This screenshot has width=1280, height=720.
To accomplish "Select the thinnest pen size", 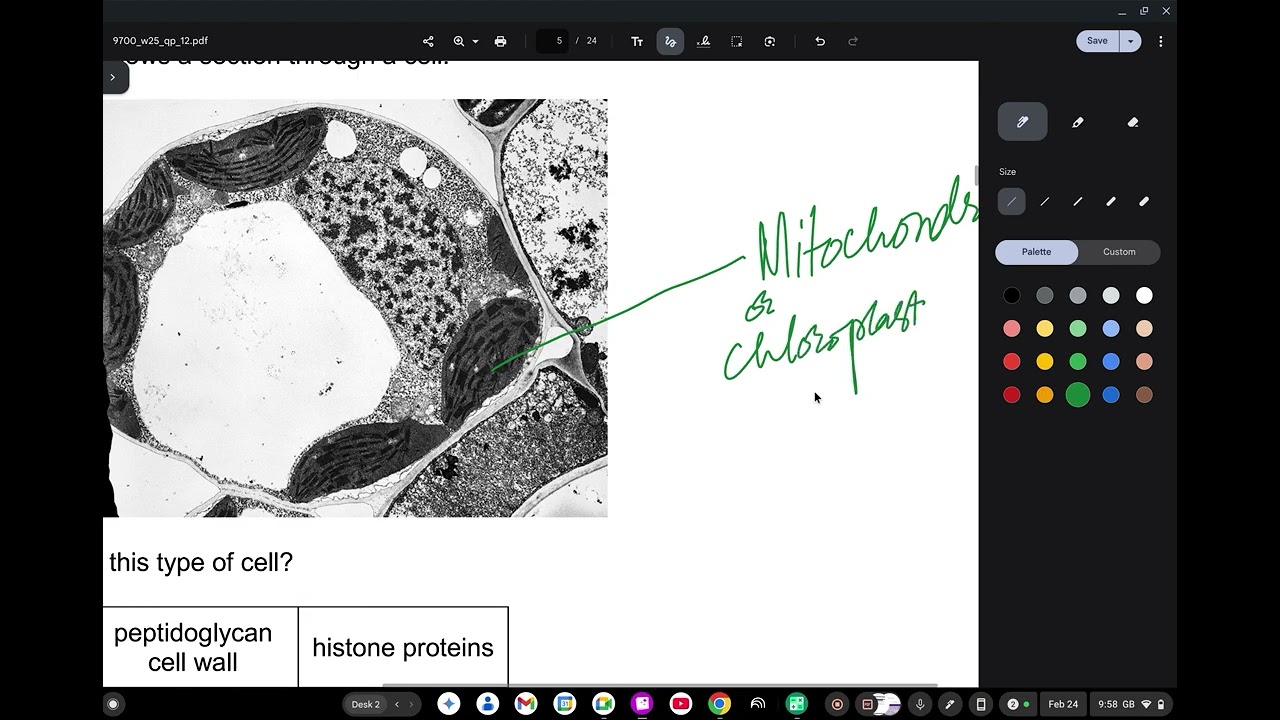I will 1011,201.
